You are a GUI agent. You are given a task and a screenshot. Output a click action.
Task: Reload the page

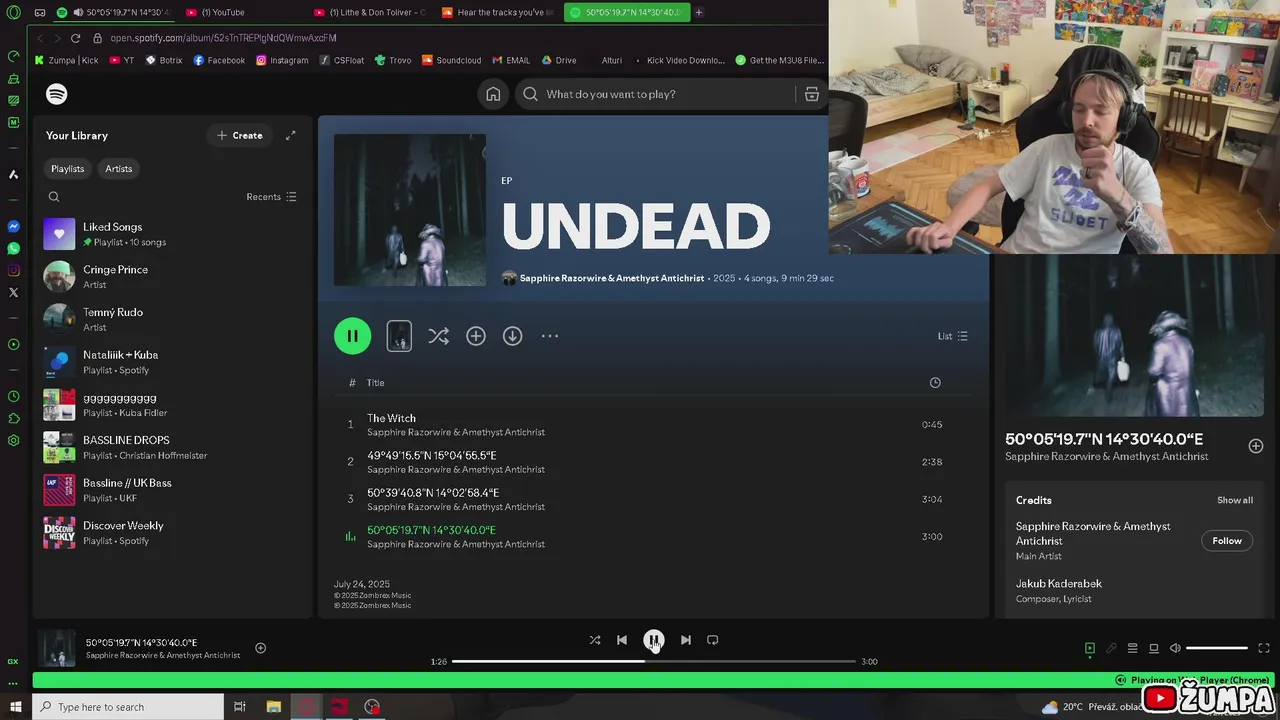75,38
